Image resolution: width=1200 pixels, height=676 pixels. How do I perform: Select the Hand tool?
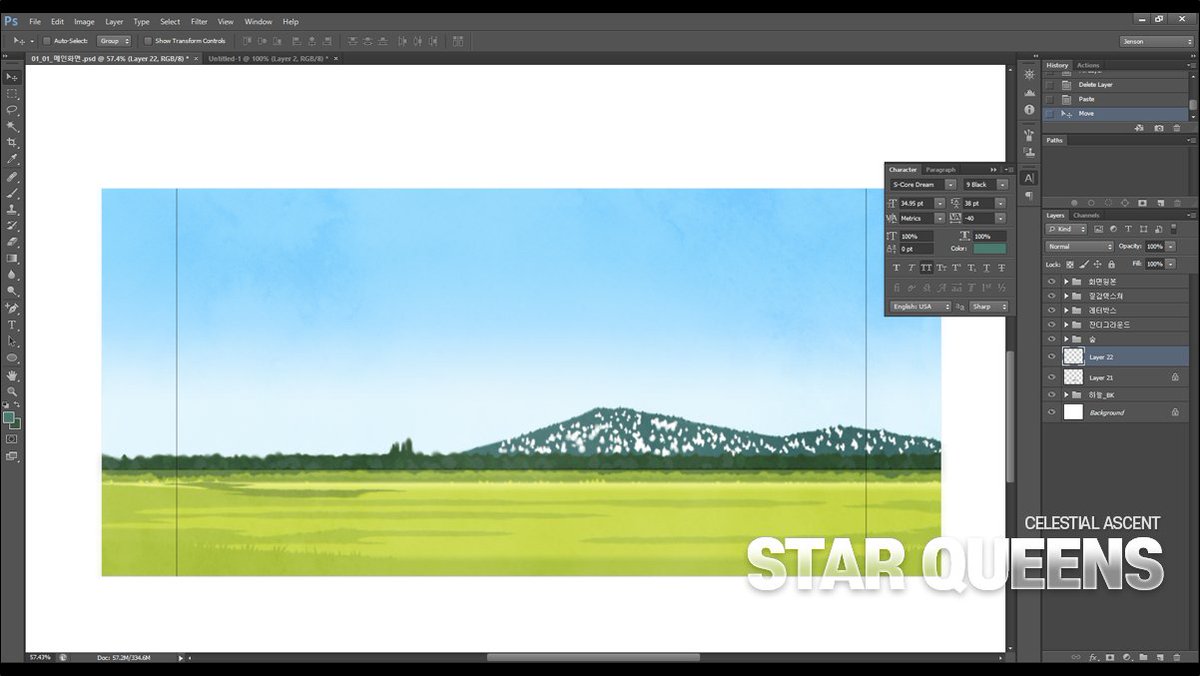point(12,376)
